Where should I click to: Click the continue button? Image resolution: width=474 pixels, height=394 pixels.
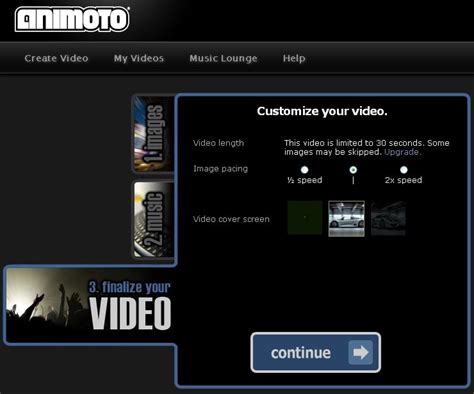316,352
